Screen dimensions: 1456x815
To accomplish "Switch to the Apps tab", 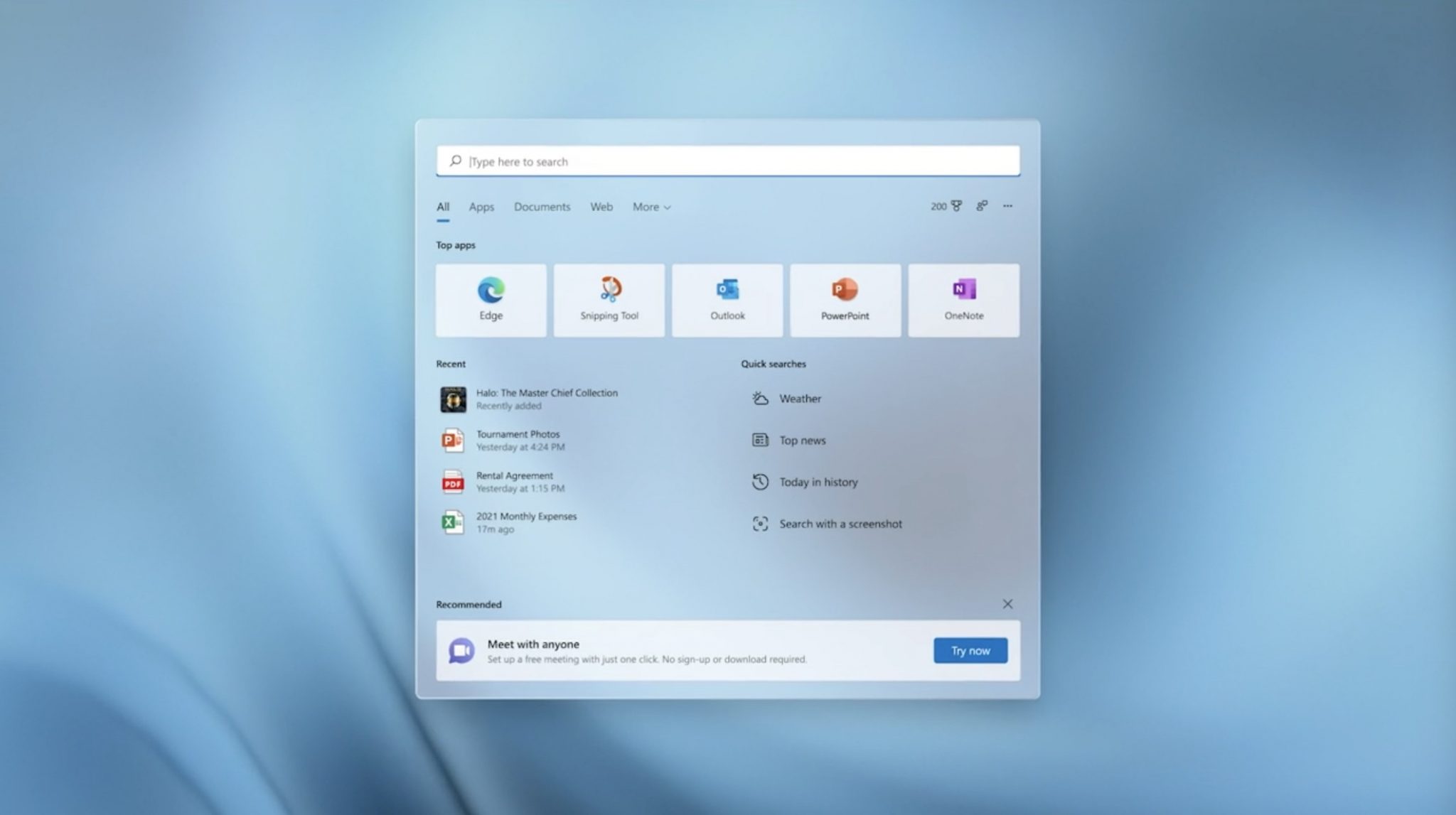I will (x=481, y=207).
